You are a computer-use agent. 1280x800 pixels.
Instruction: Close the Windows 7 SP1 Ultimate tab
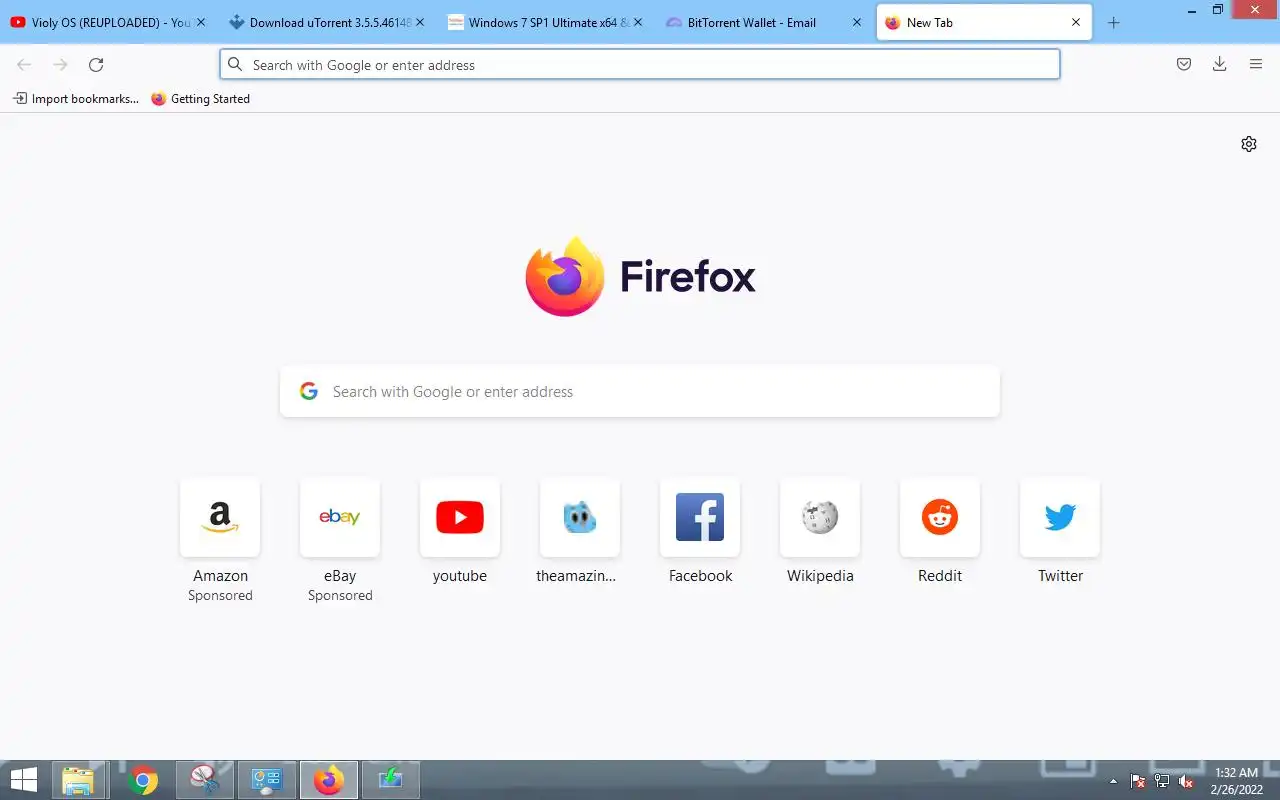[638, 22]
